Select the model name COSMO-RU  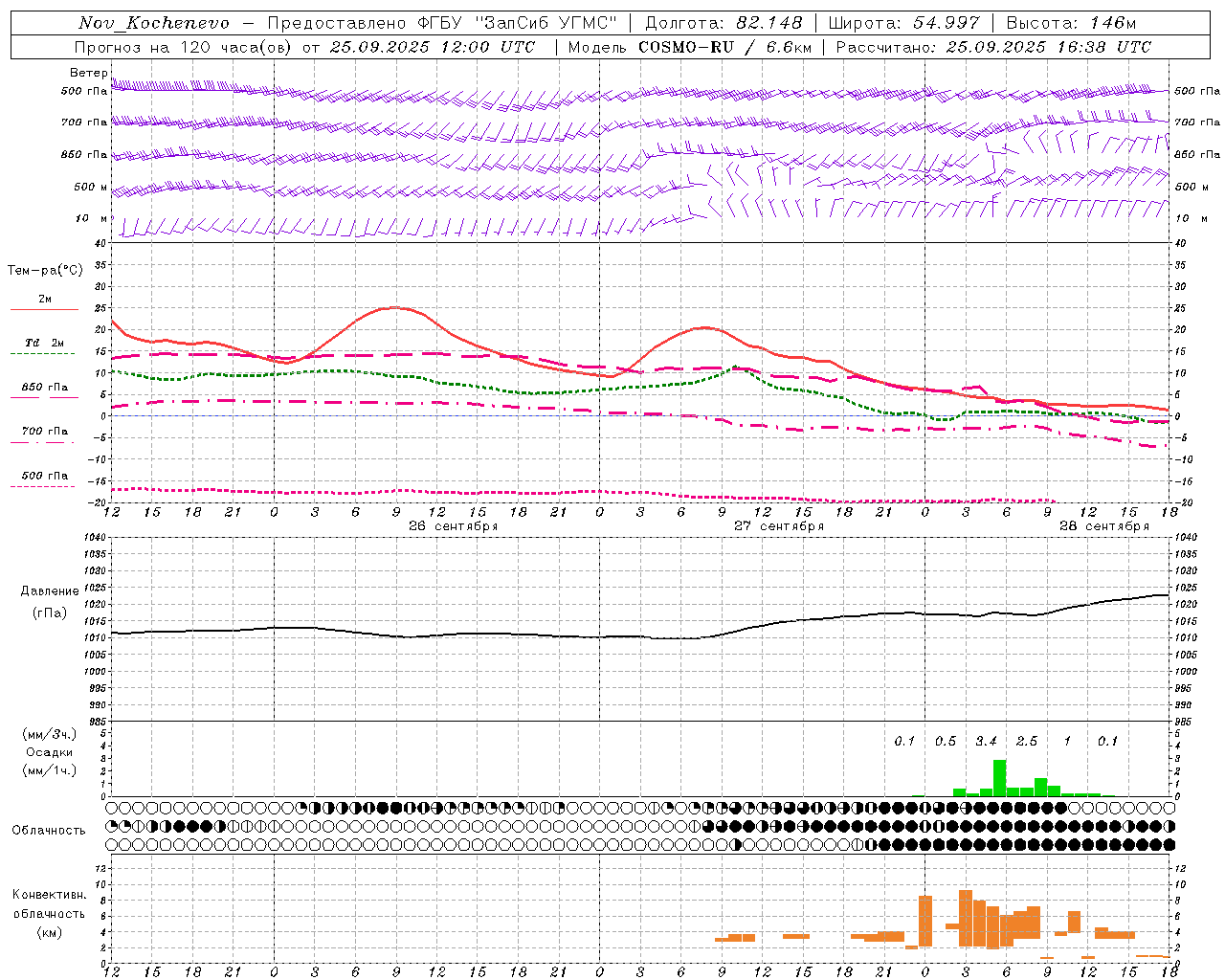[686, 47]
